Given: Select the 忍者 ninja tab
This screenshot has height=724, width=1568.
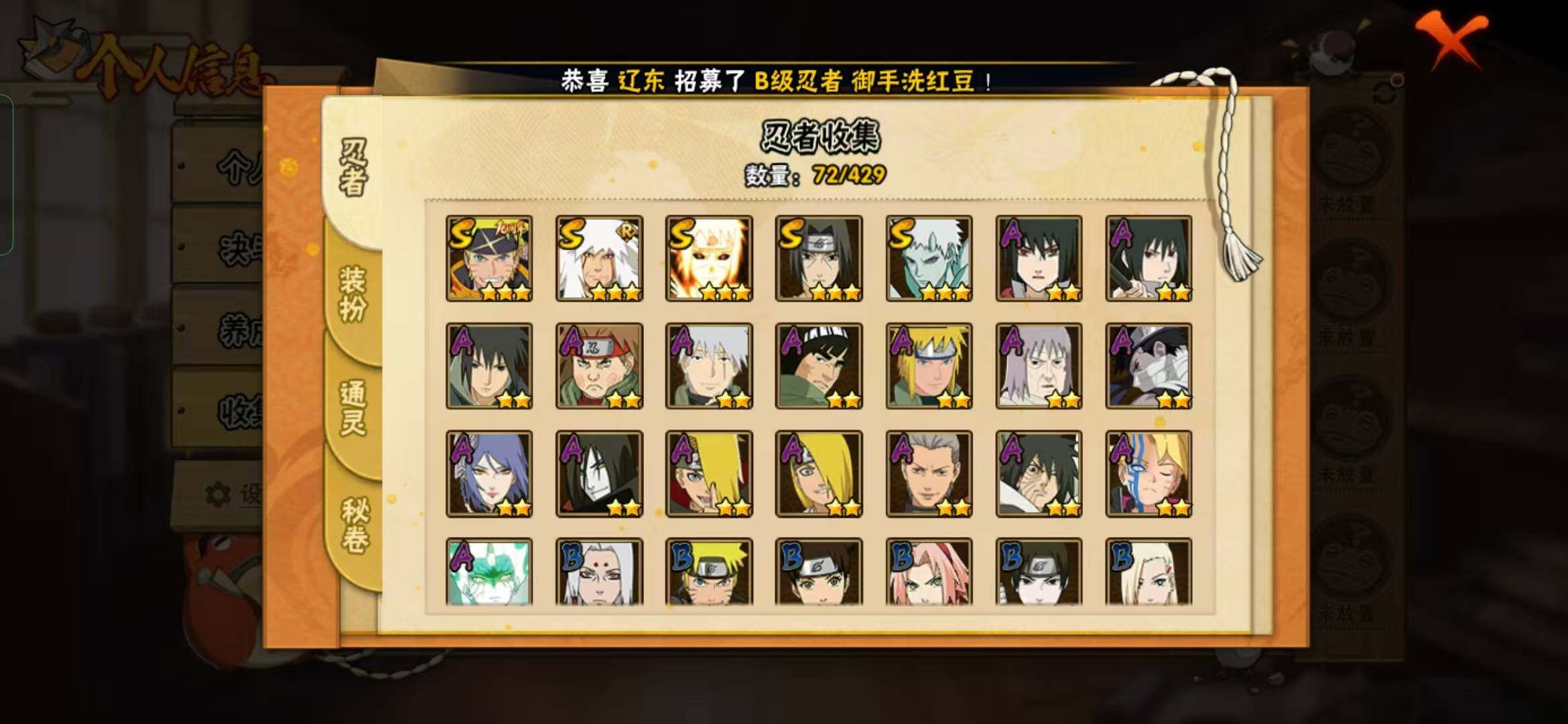Looking at the screenshot, I should coord(353,168).
